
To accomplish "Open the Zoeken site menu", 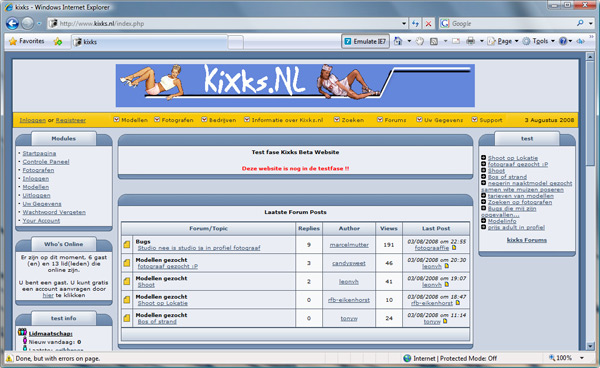I will click(349, 120).
